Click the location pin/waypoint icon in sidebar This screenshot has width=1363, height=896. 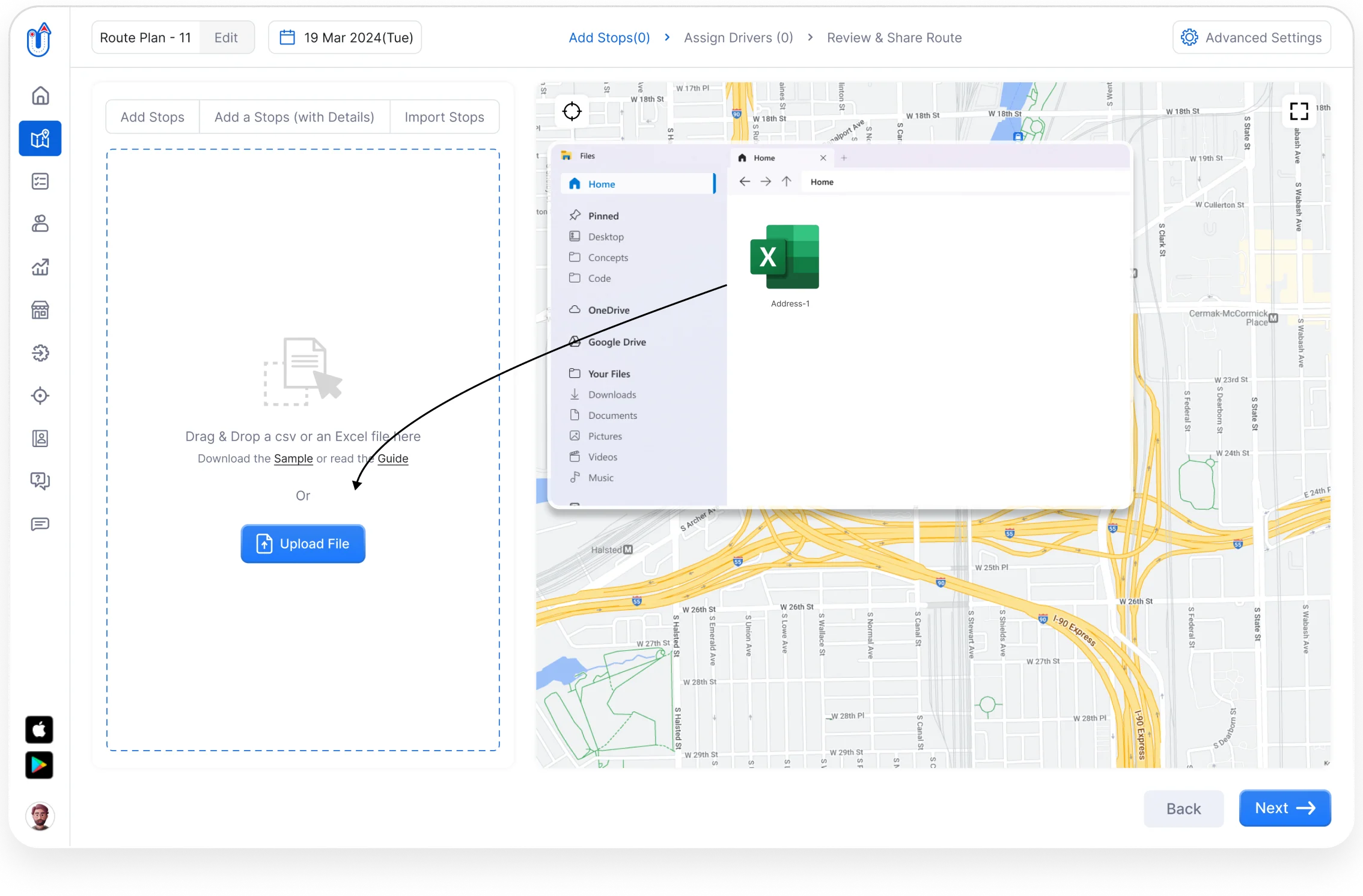pyautogui.click(x=41, y=396)
